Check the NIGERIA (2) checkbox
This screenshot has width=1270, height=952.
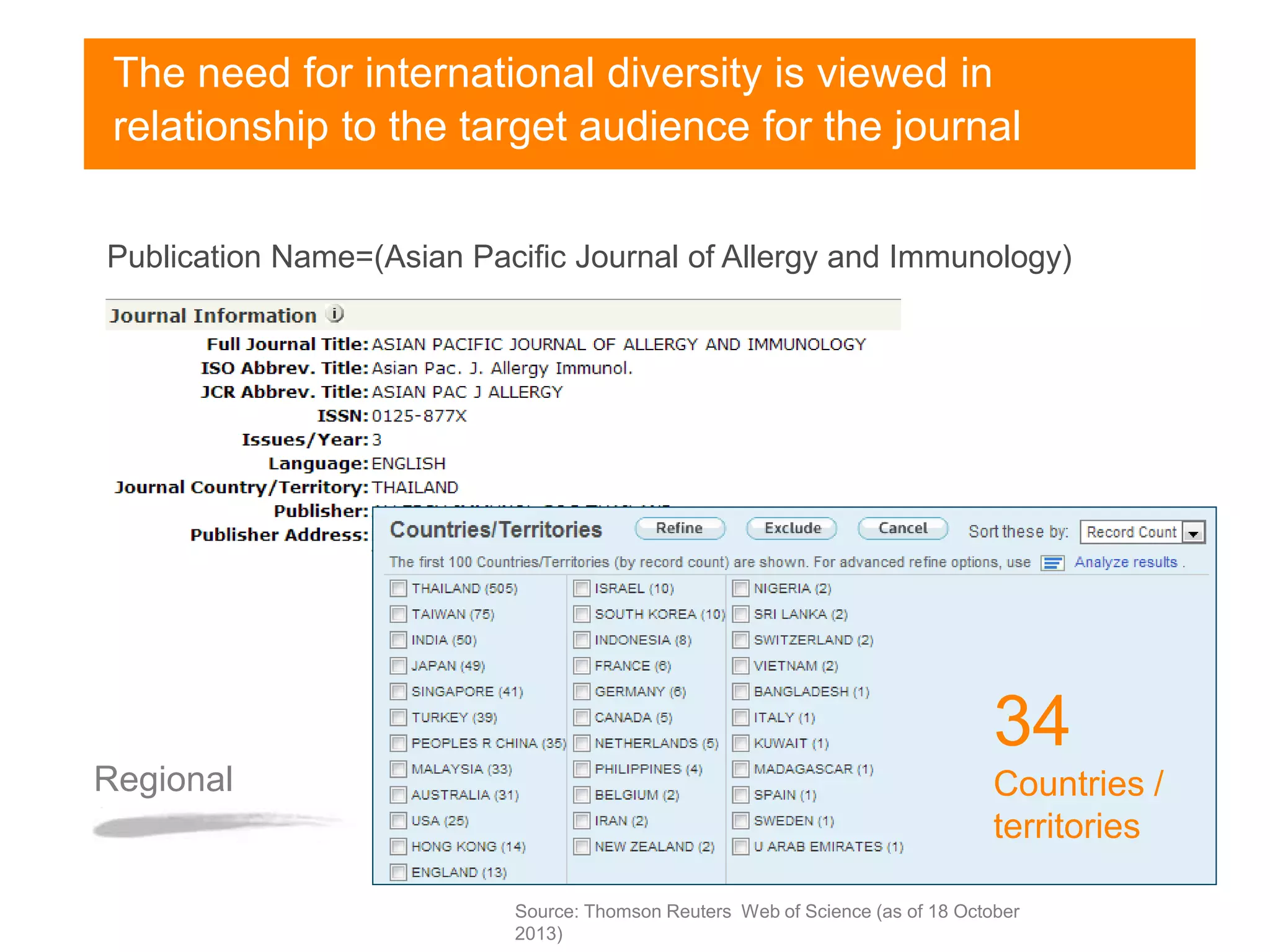740,588
